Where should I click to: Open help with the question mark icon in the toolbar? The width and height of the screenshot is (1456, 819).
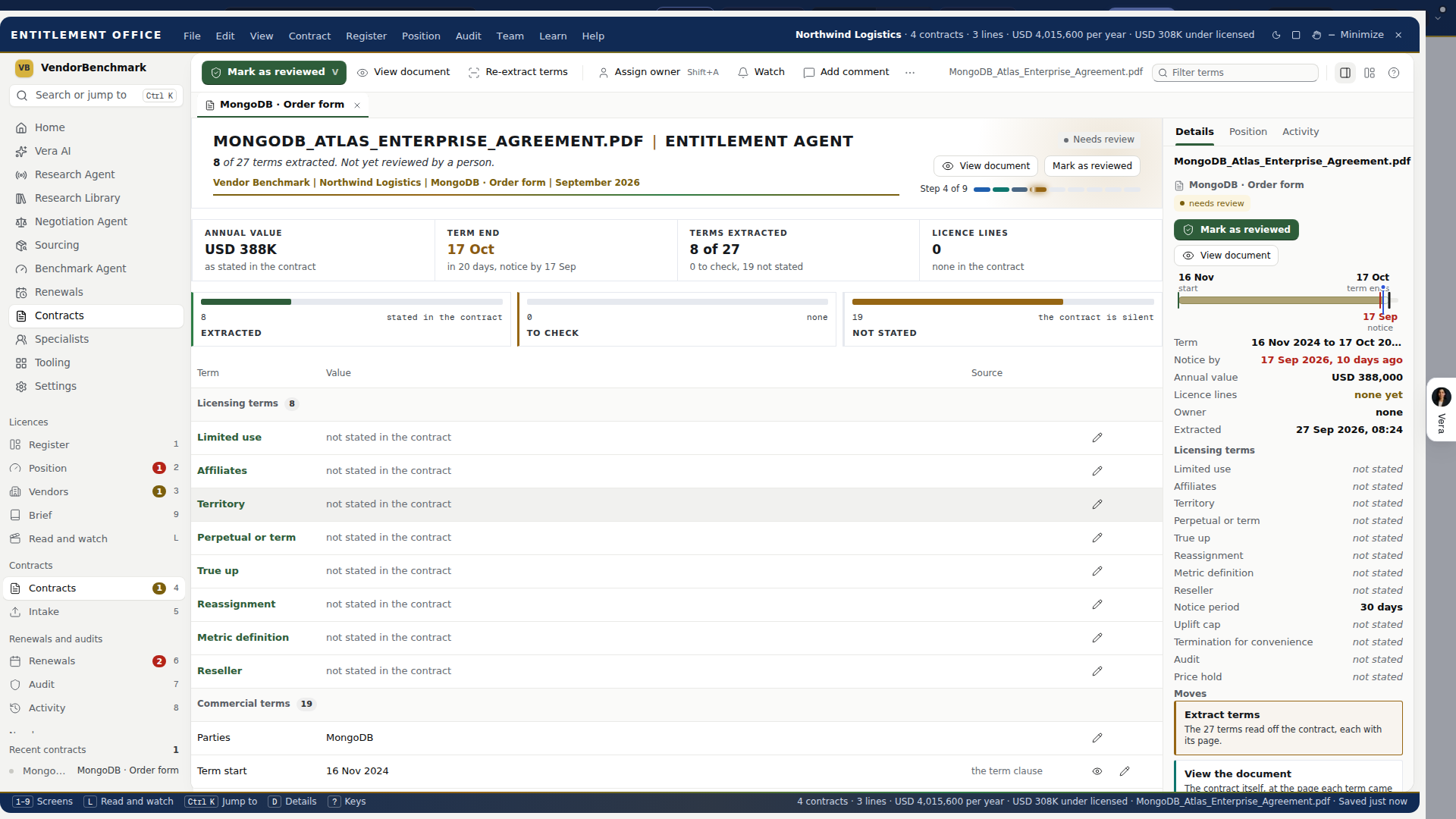(x=1394, y=73)
